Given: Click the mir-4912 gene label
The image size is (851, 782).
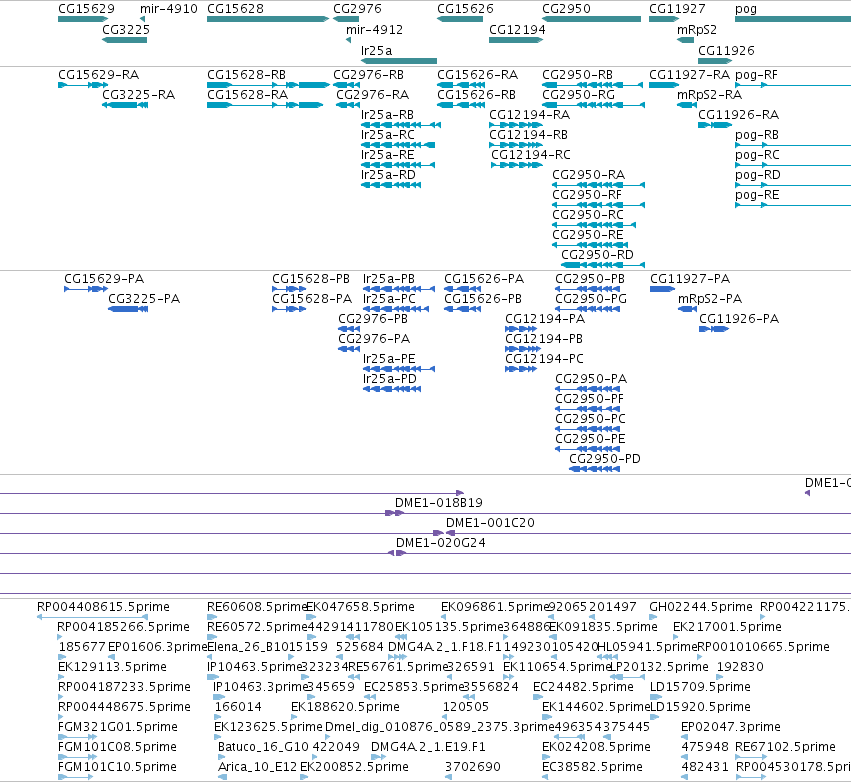Looking at the screenshot, I should coord(374,29).
